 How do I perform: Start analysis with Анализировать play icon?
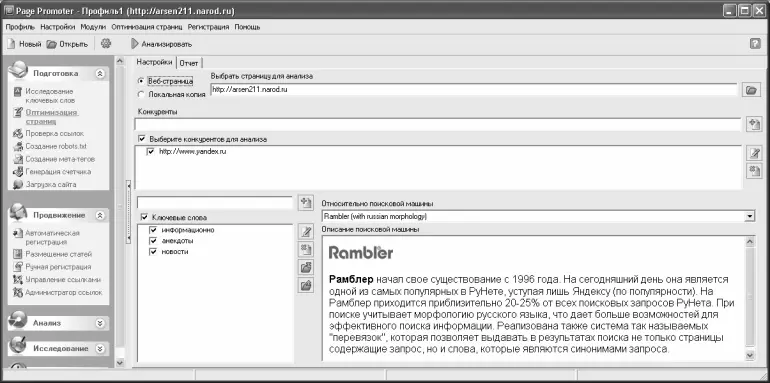[135, 44]
